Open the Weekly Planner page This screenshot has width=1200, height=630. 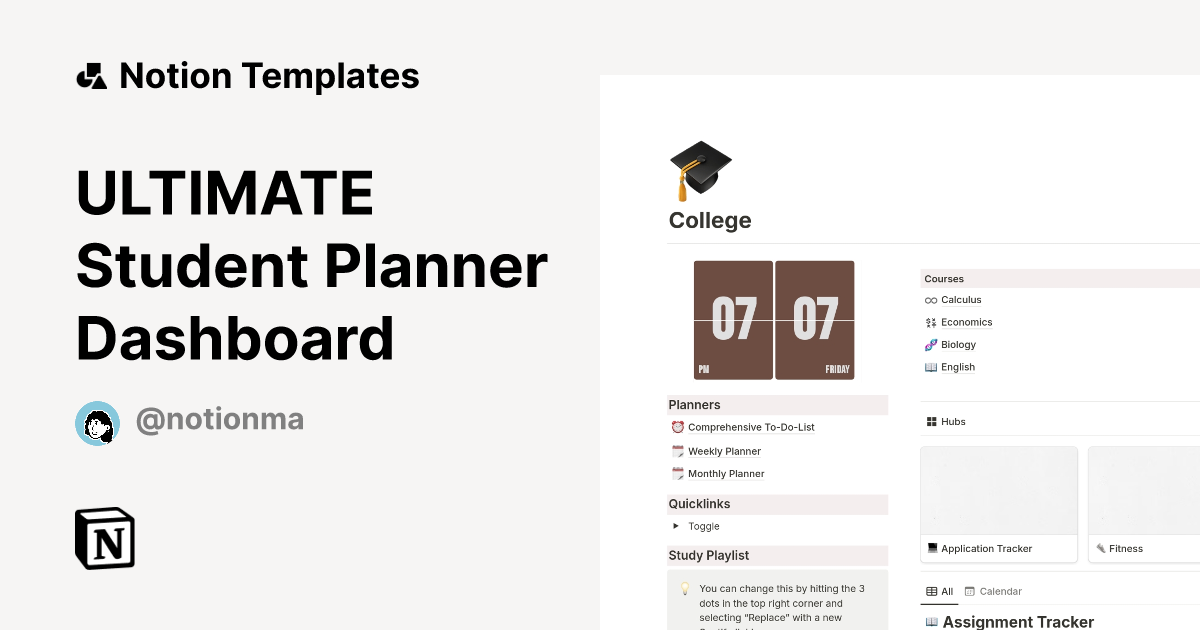725,451
